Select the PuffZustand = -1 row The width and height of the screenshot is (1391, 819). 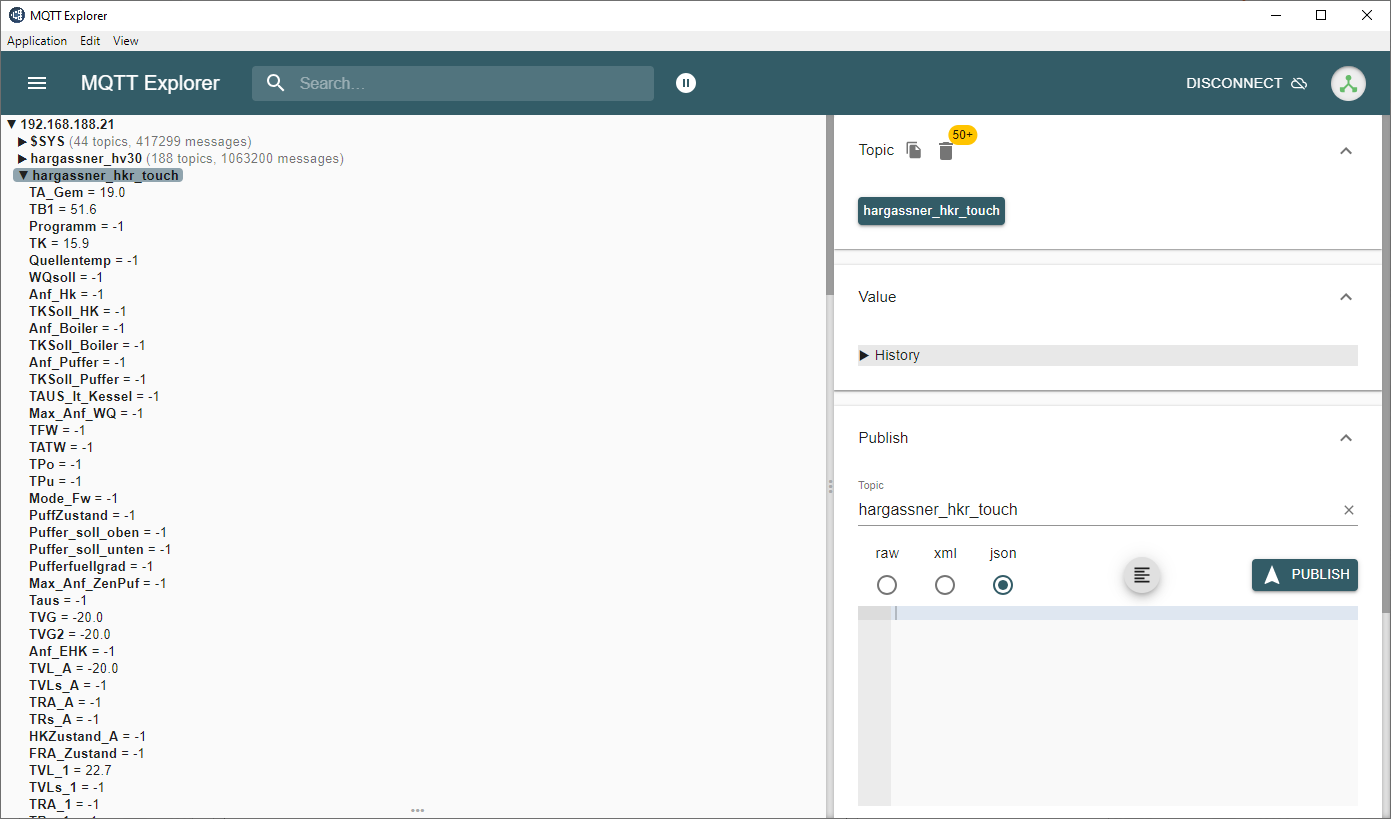point(82,515)
